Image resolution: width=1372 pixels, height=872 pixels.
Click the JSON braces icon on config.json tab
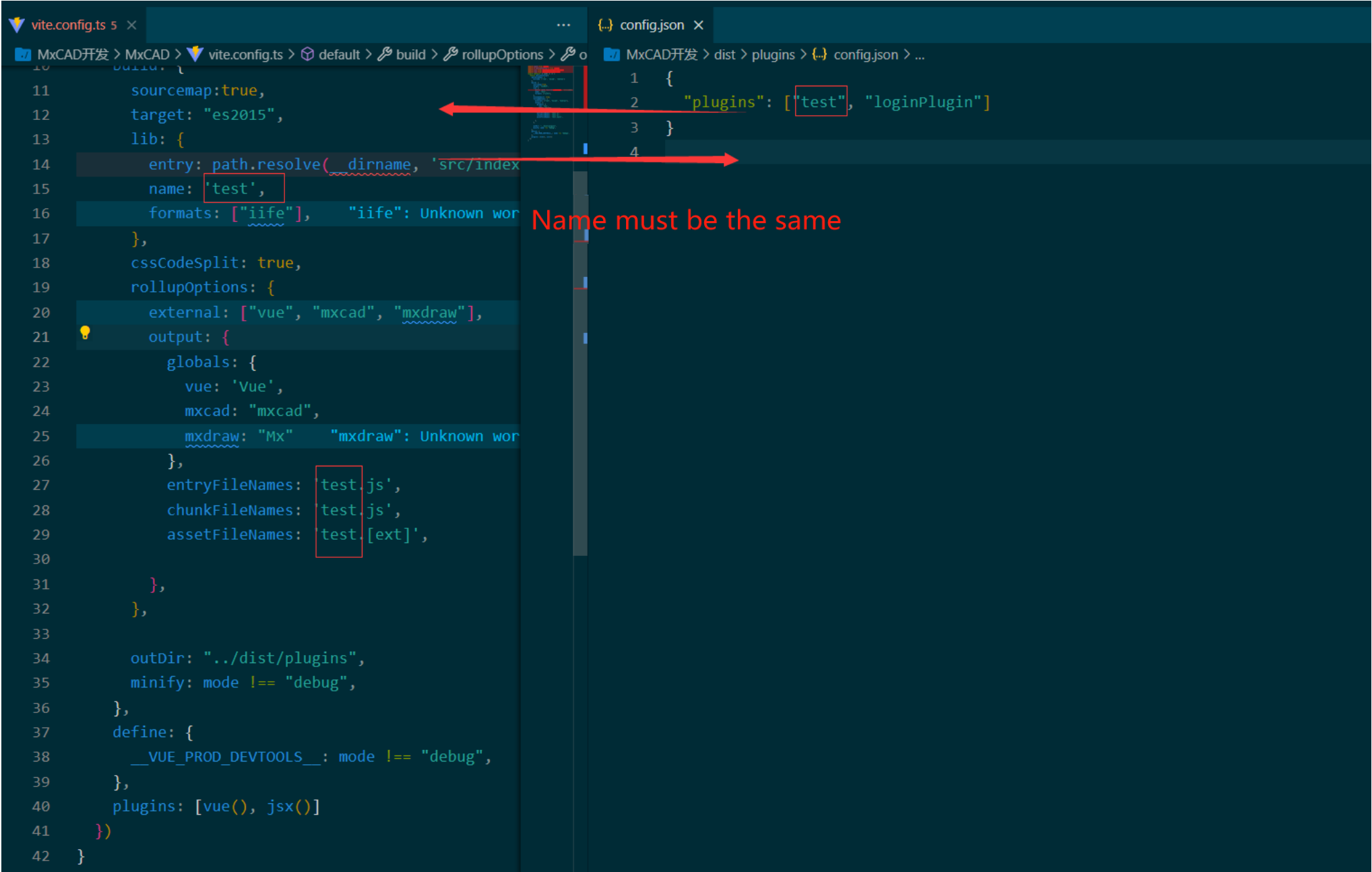(x=605, y=25)
